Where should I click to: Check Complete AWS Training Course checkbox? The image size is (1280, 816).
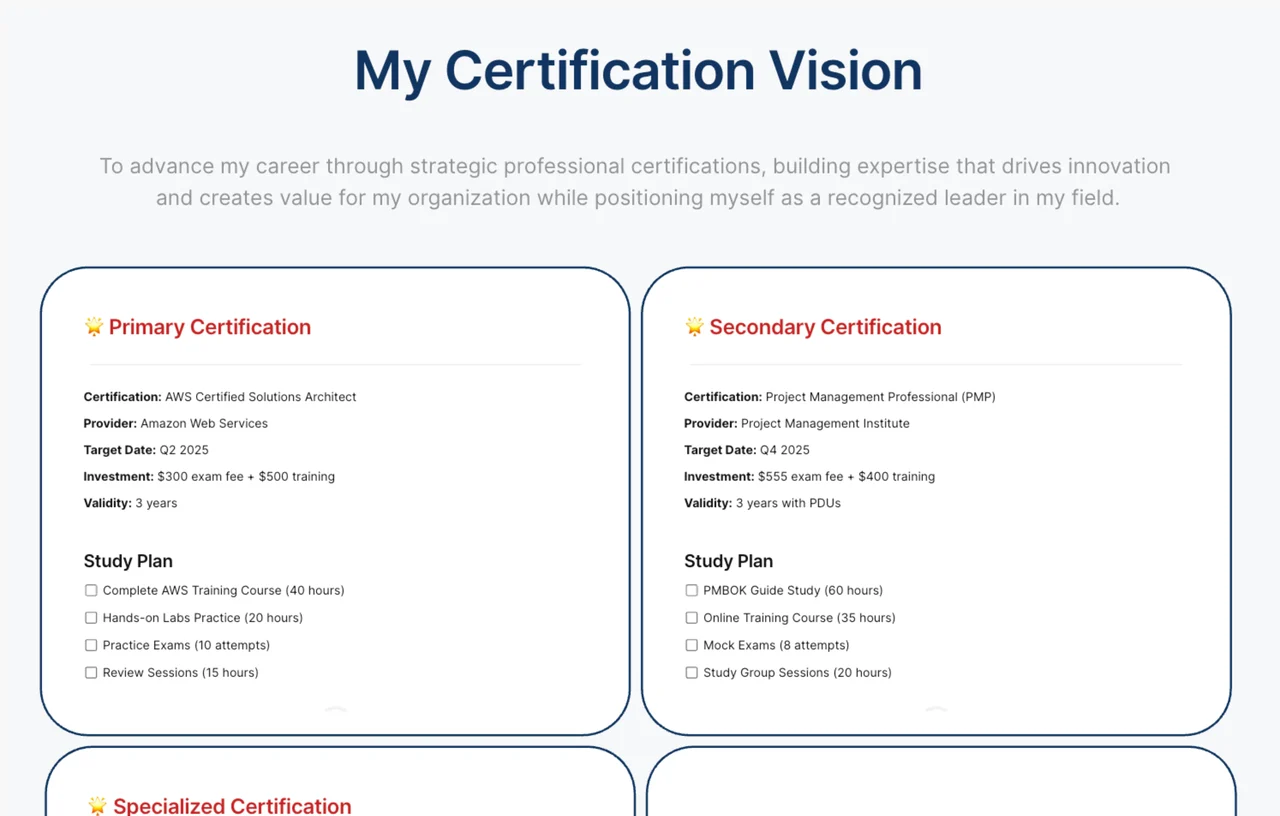click(x=91, y=591)
